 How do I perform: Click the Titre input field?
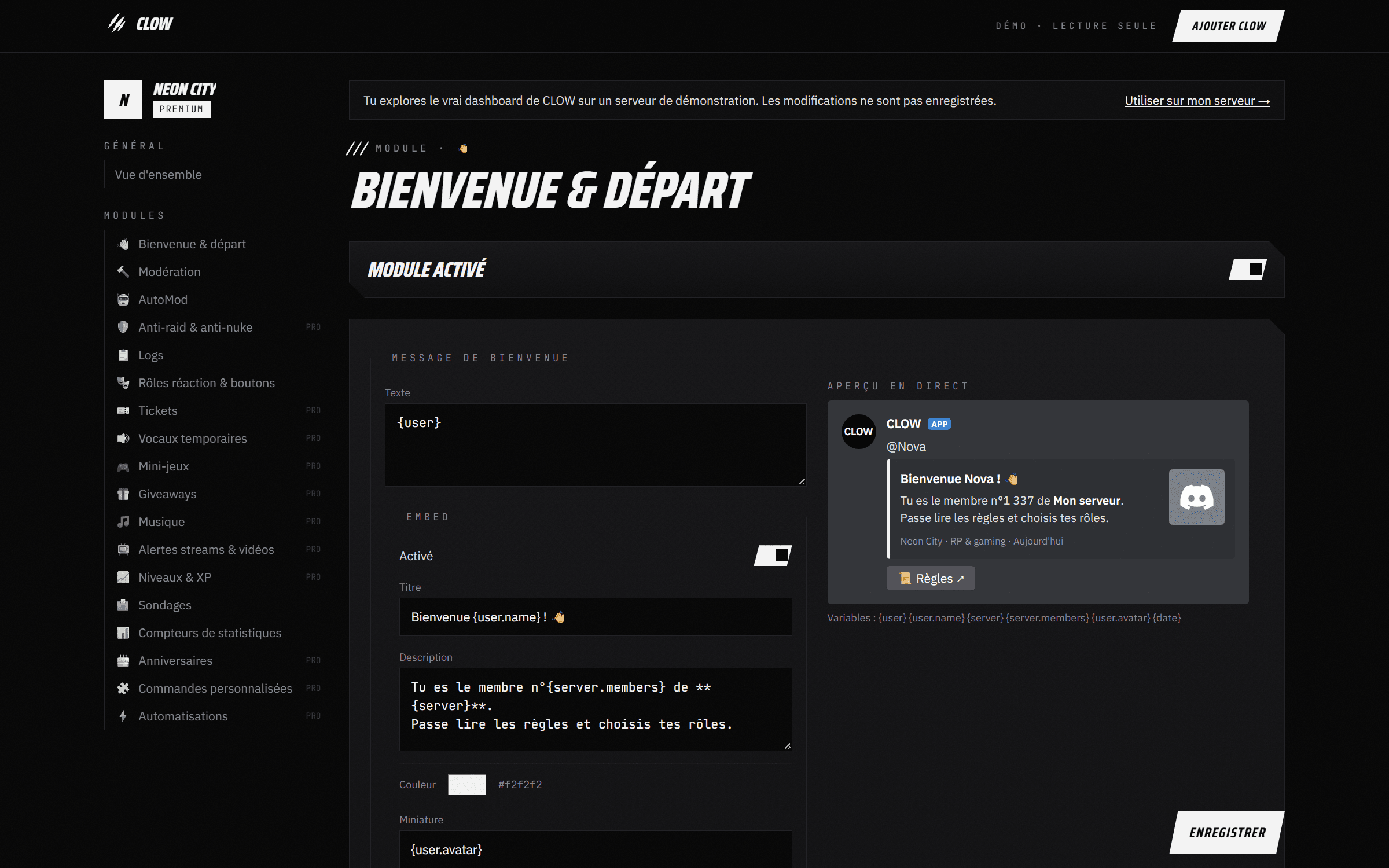tap(596, 617)
